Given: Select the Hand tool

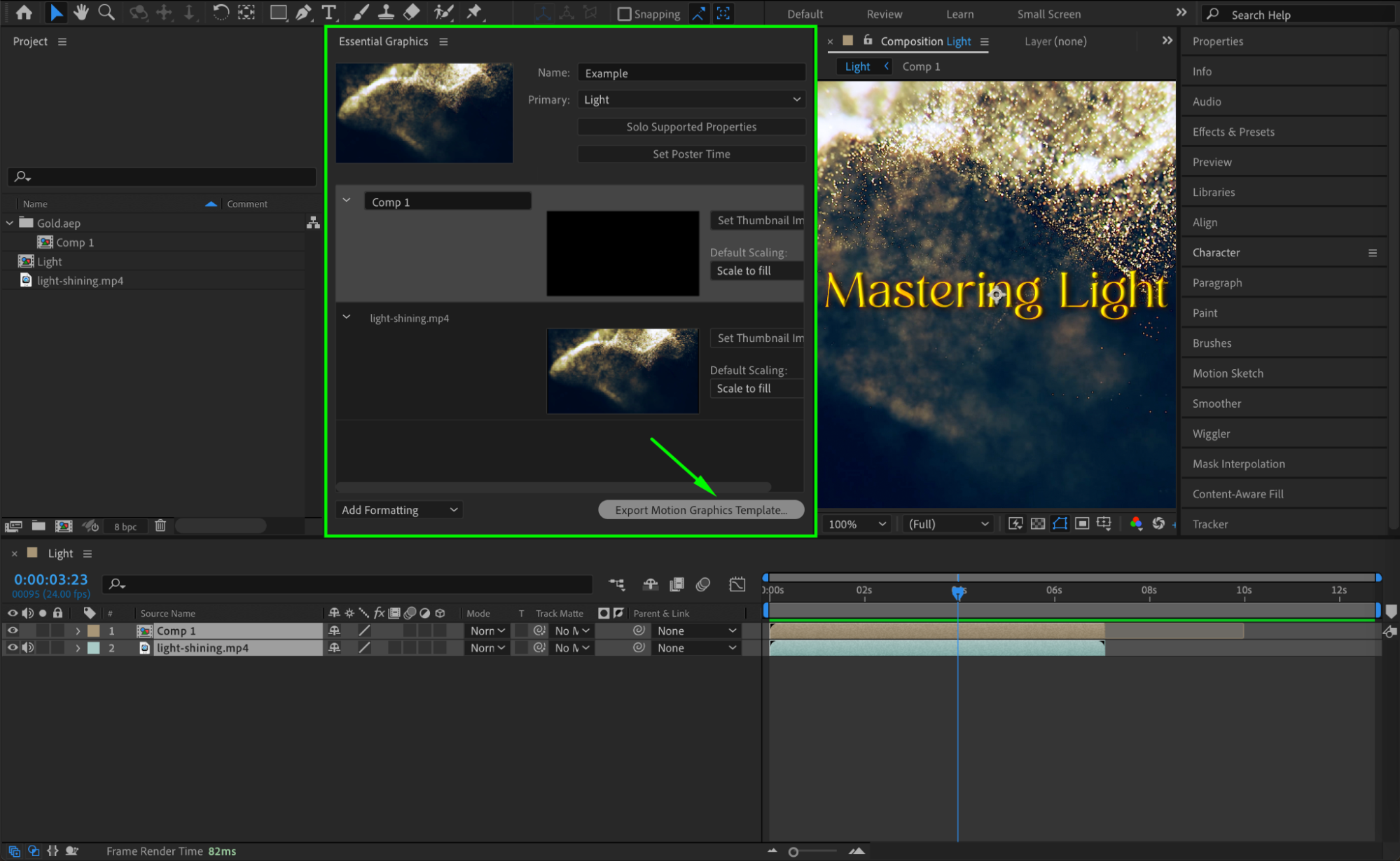Looking at the screenshot, I should tap(81, 12).
